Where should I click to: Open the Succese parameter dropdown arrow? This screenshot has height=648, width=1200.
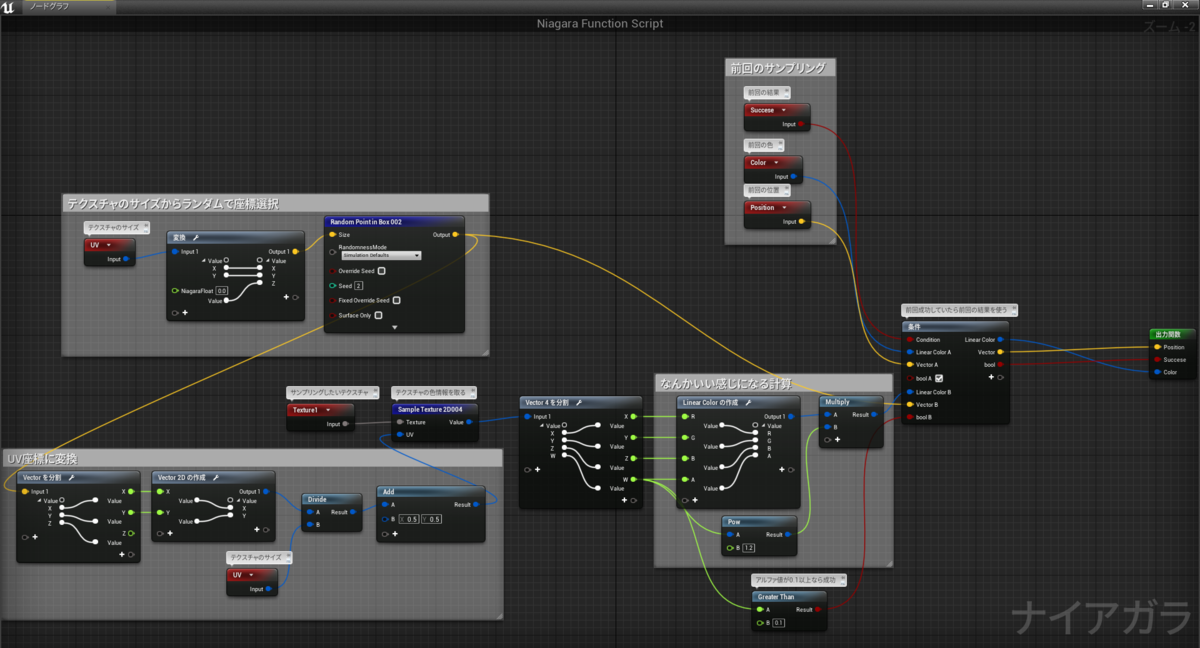783,111
